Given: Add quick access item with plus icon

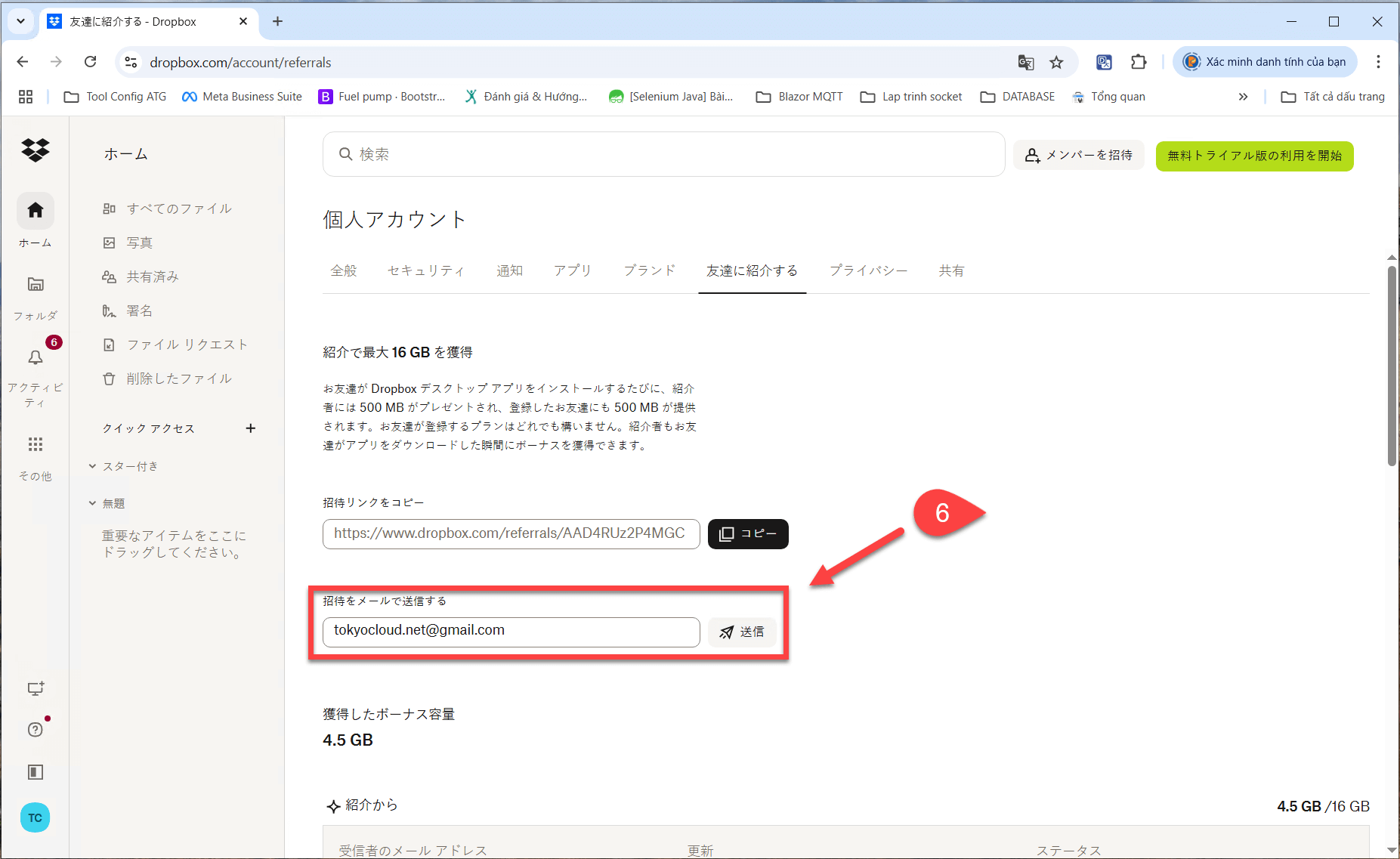Looking at the screenshot, I should (251, 428).
